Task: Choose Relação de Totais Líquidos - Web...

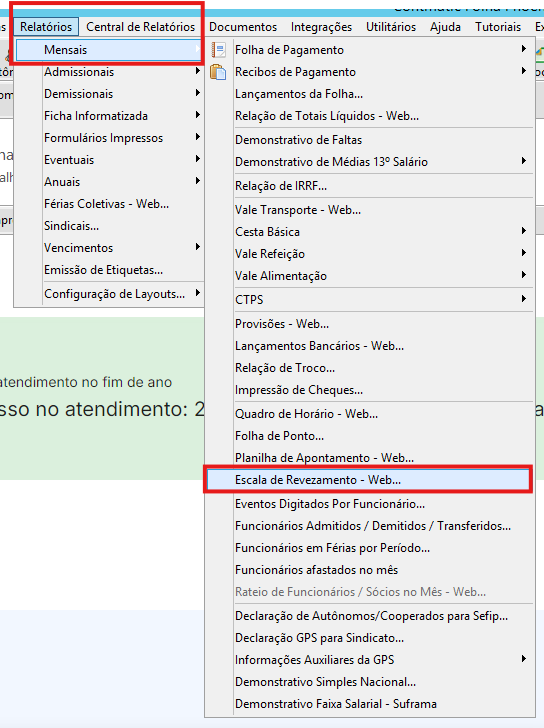Action: click(370, 116)
